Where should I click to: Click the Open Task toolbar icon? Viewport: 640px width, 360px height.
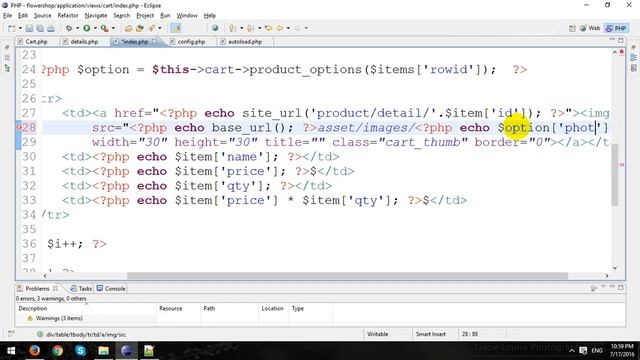click(x=140, y=28)
